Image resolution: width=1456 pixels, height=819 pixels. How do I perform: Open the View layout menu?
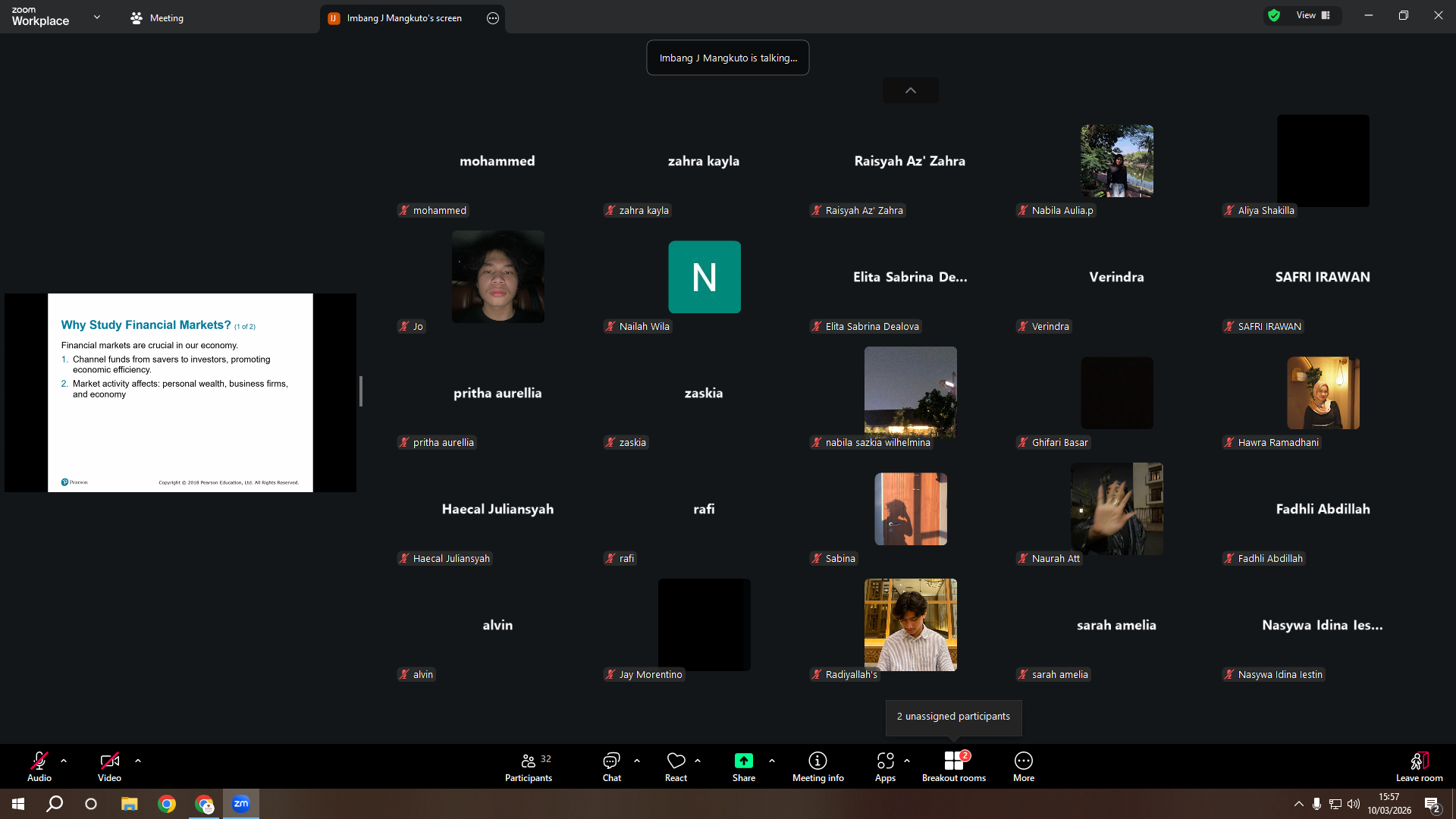[x=1314, y=15]
